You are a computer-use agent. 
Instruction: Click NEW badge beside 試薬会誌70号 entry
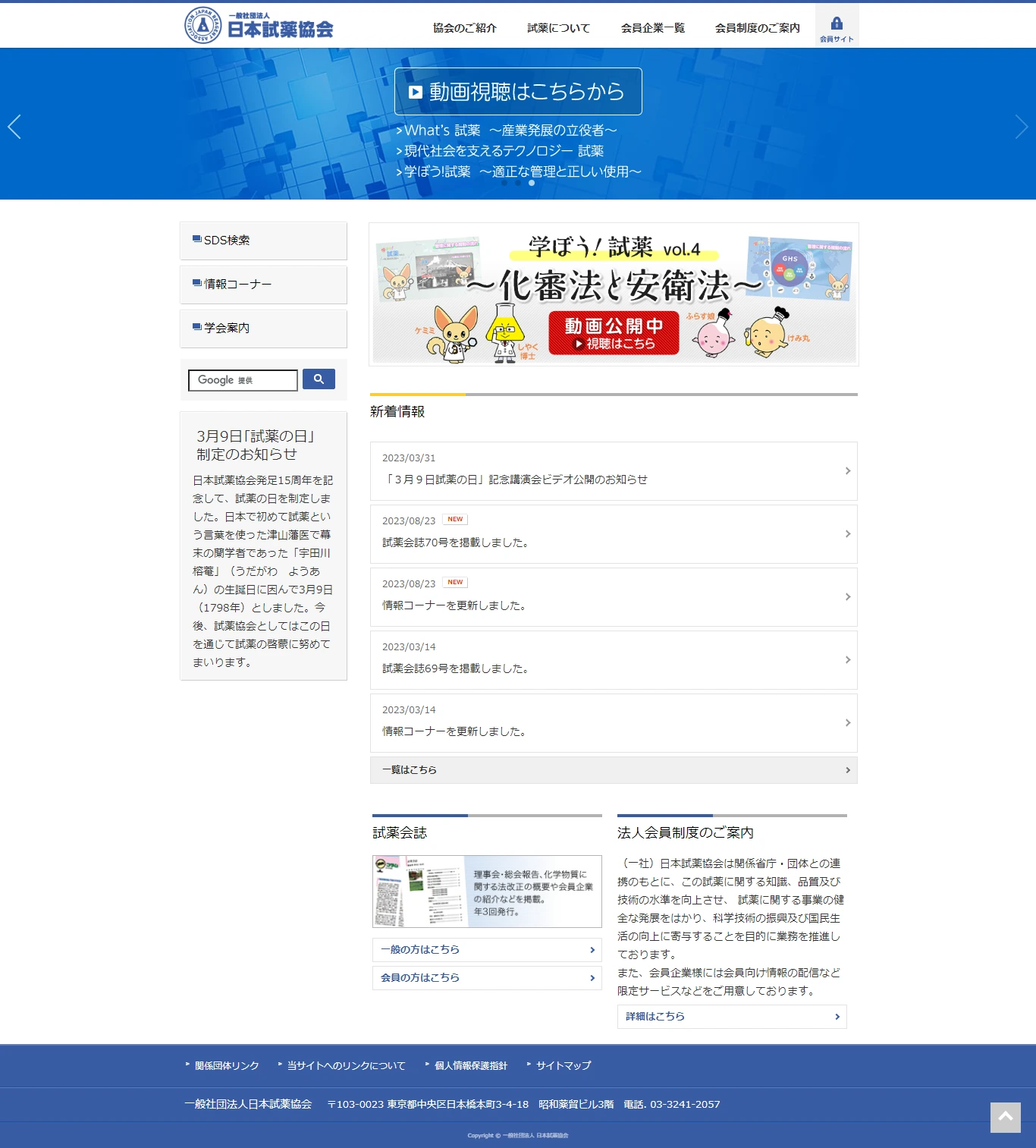455,520
